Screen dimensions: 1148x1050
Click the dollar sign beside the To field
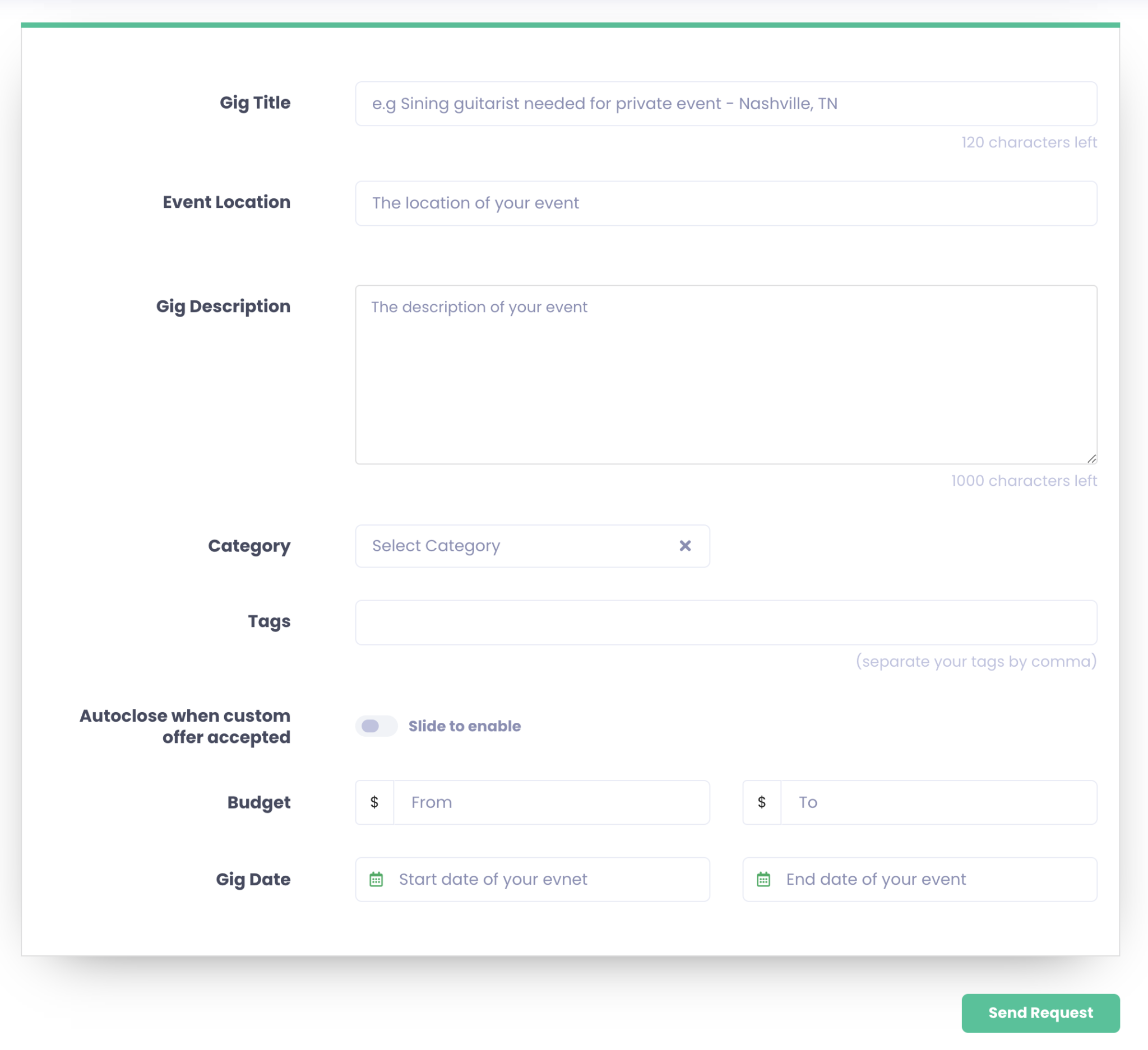761,802
